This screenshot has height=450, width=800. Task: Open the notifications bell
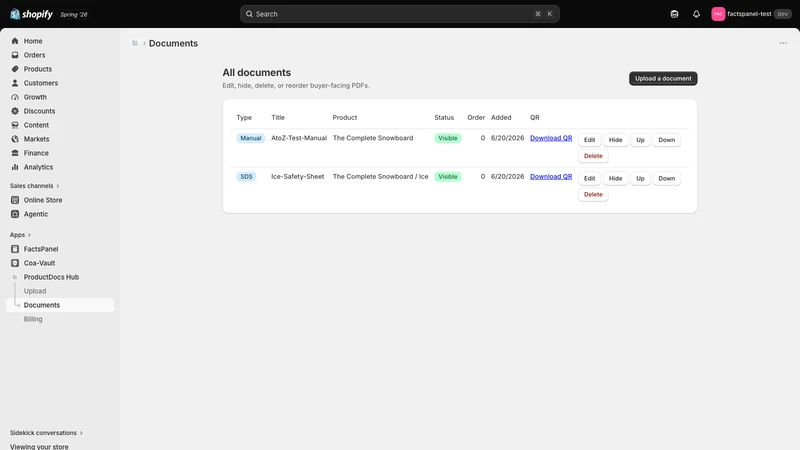click(x=696, y=14)
